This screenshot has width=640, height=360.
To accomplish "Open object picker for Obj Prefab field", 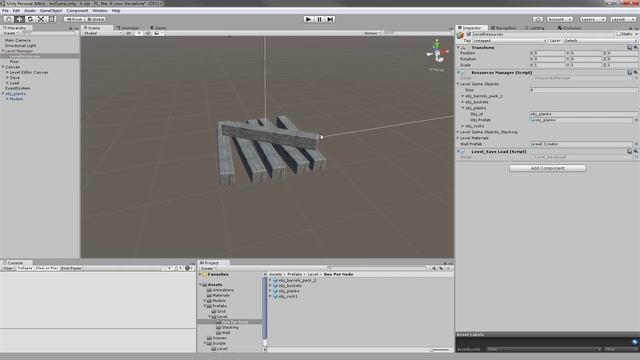I will [x=636, y=120].
